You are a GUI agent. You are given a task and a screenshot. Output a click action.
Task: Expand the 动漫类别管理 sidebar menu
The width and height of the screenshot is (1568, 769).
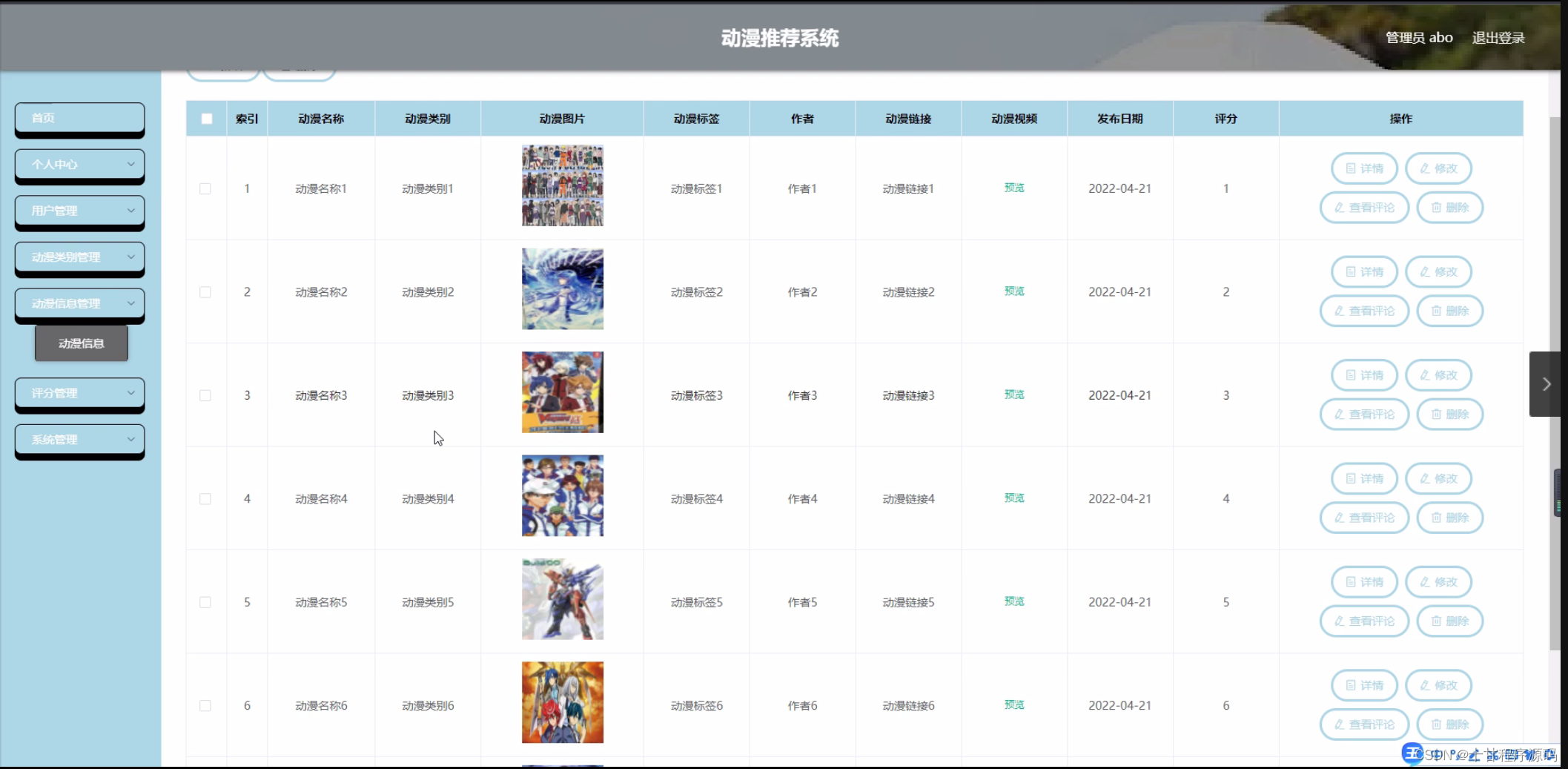coord(79,257)
